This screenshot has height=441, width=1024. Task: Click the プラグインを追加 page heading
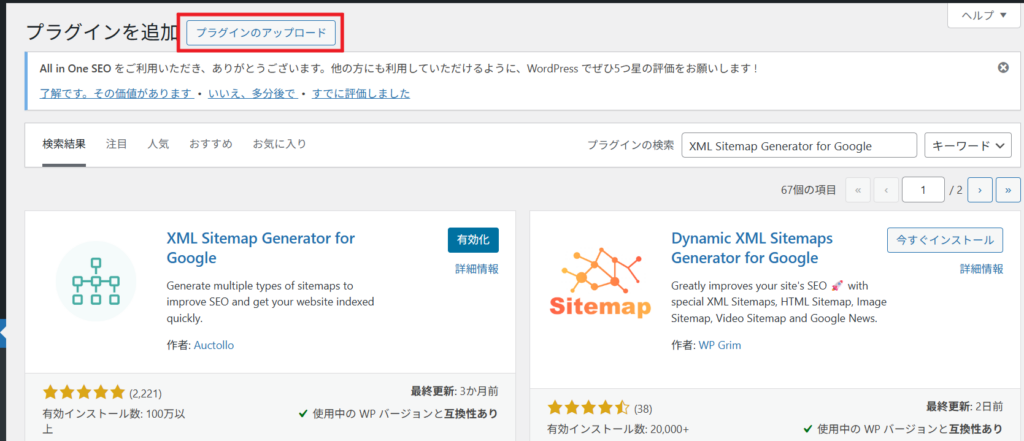click(102, 32)
